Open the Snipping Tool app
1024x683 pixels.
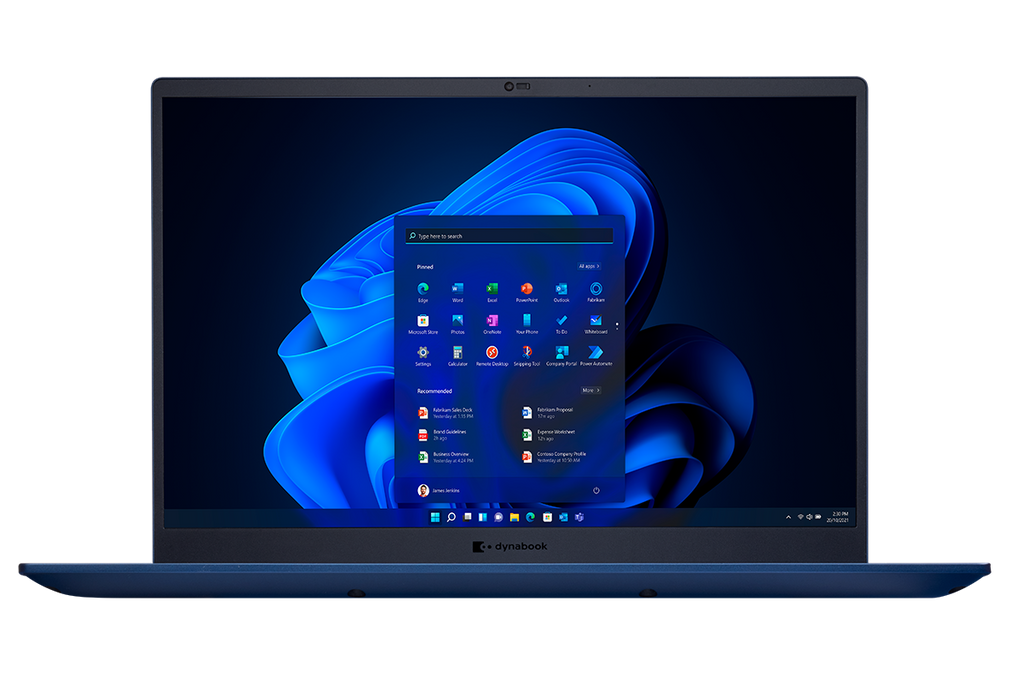pyautogui.click(x=526, y=353)
